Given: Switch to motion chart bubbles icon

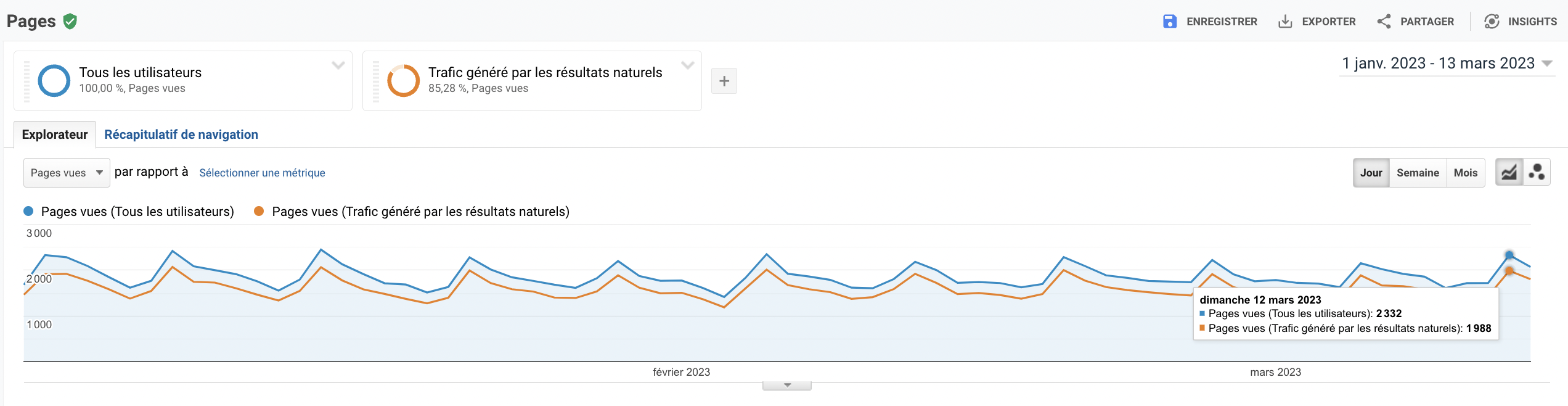Looking at the screenshot, I should (x=1537, y=173).
